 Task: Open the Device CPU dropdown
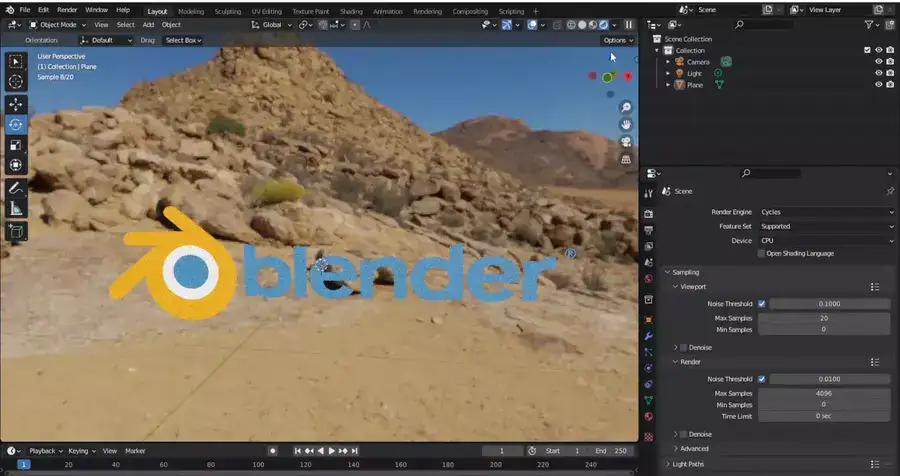coord(827,241)
